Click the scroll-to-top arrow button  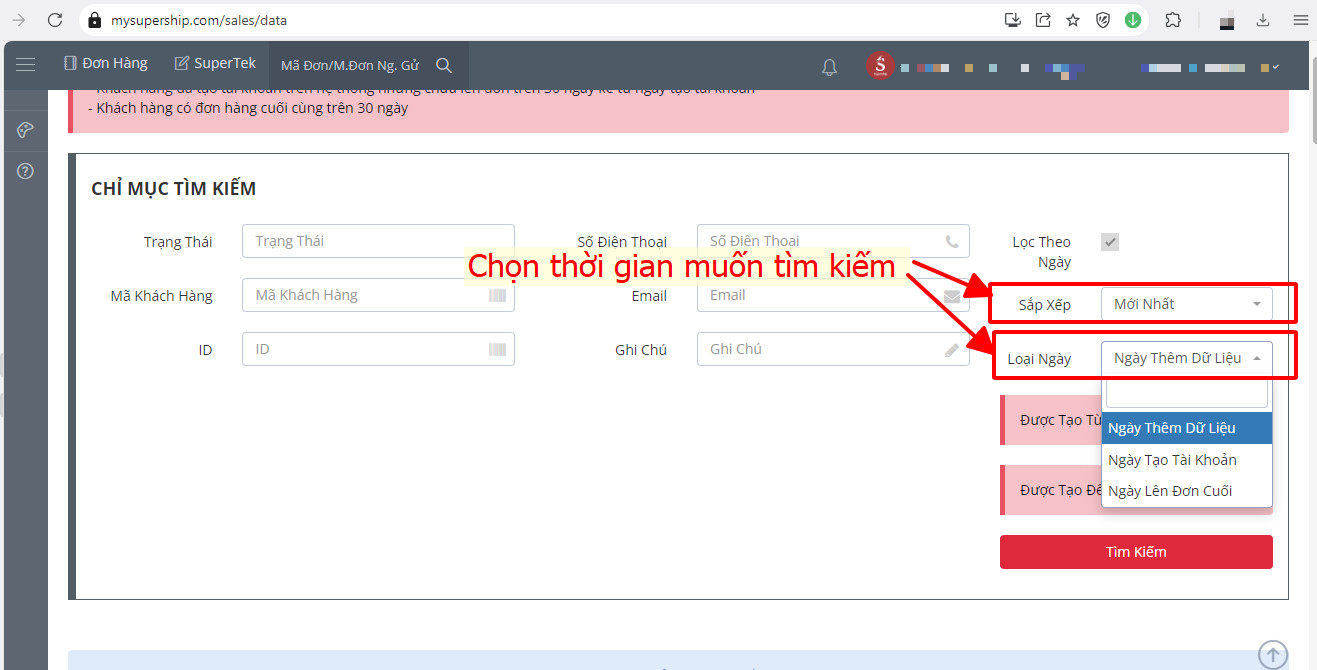tap(1271, 654)
